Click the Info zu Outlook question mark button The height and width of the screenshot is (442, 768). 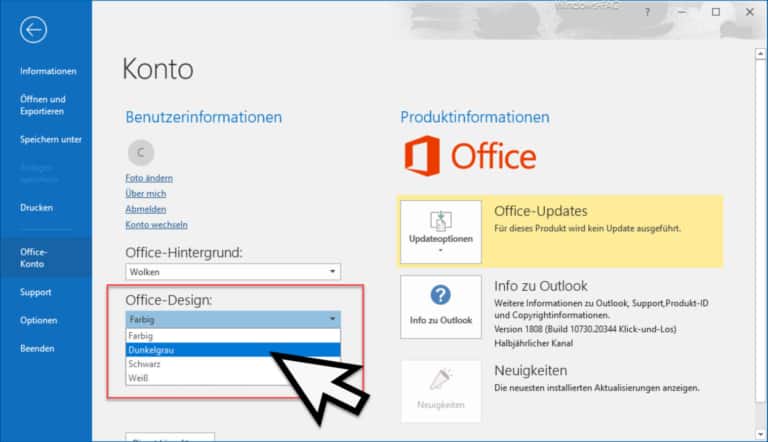coord(441,307)
